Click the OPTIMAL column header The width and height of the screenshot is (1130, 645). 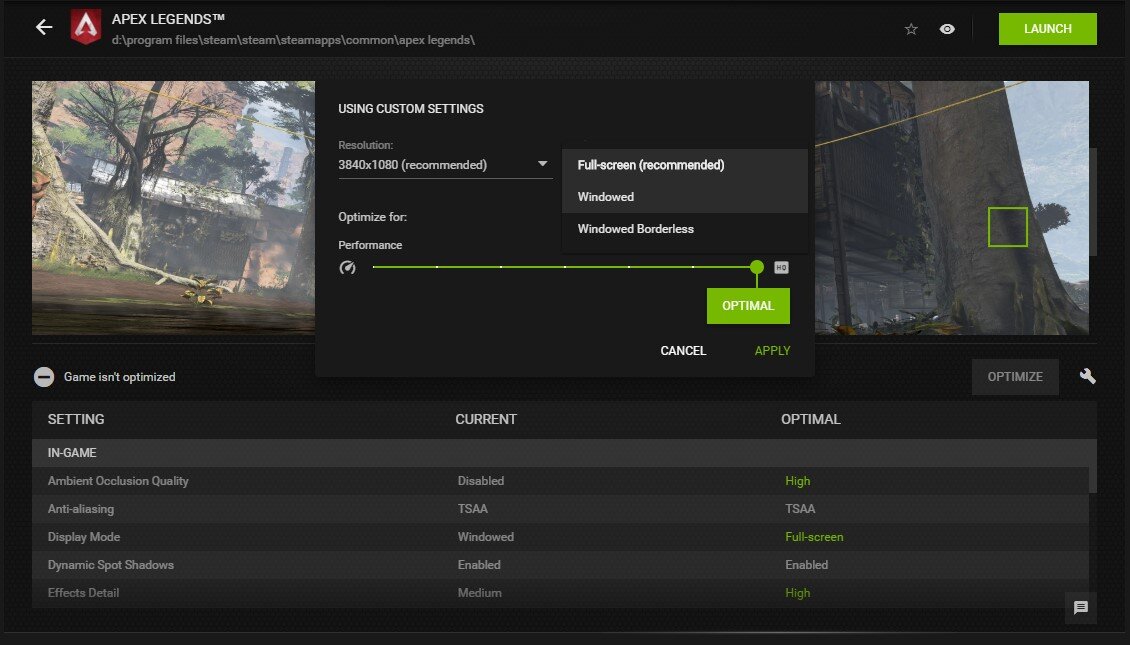pyautogui.click(x=811, y=419)
